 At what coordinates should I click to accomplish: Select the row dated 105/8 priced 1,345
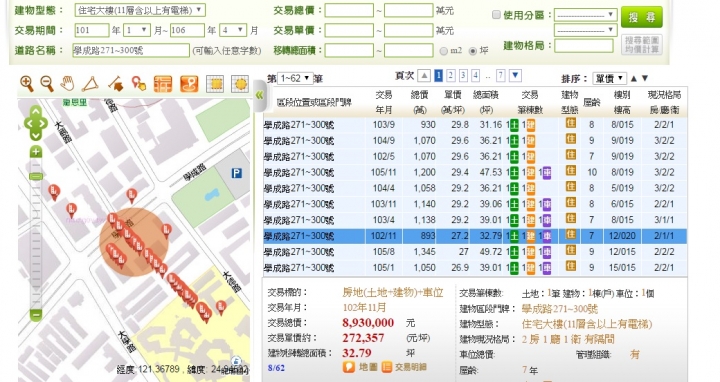(x=475, y=252)
